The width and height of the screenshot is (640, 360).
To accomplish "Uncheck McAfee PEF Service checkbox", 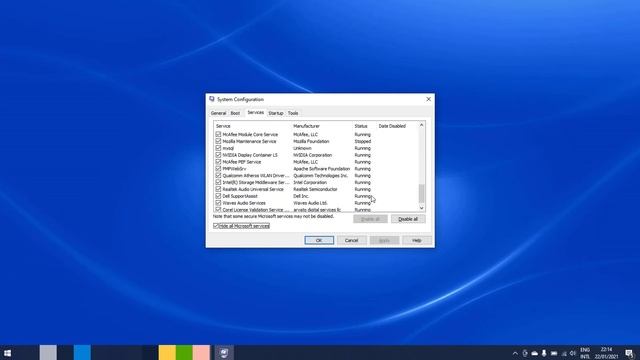I will tap(218, 162).
